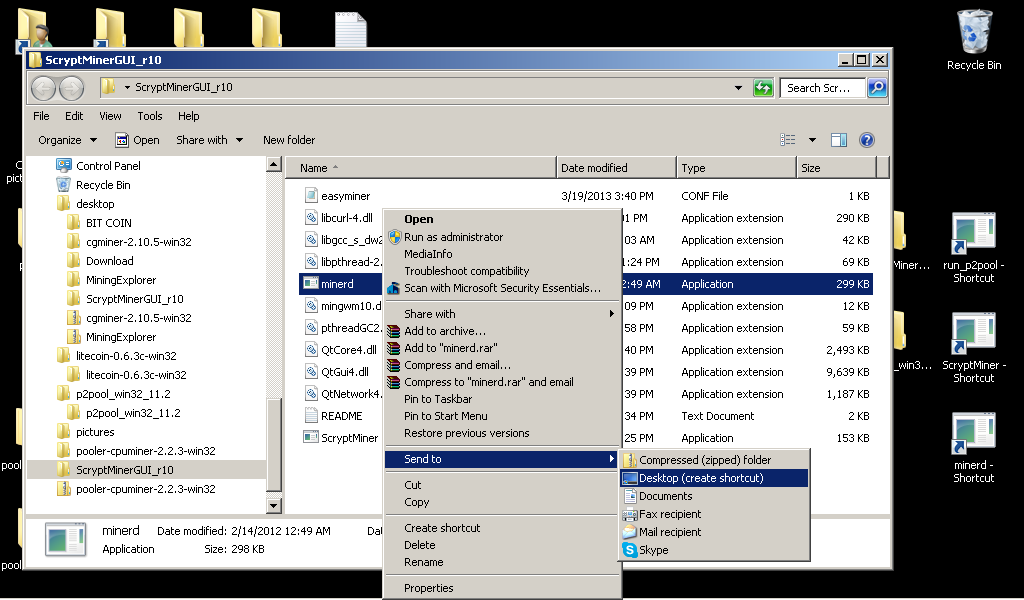This screenshot has width=1024, height=600.
Task: Click navigation pane scroll down arrow
Action: pos(274,505)
